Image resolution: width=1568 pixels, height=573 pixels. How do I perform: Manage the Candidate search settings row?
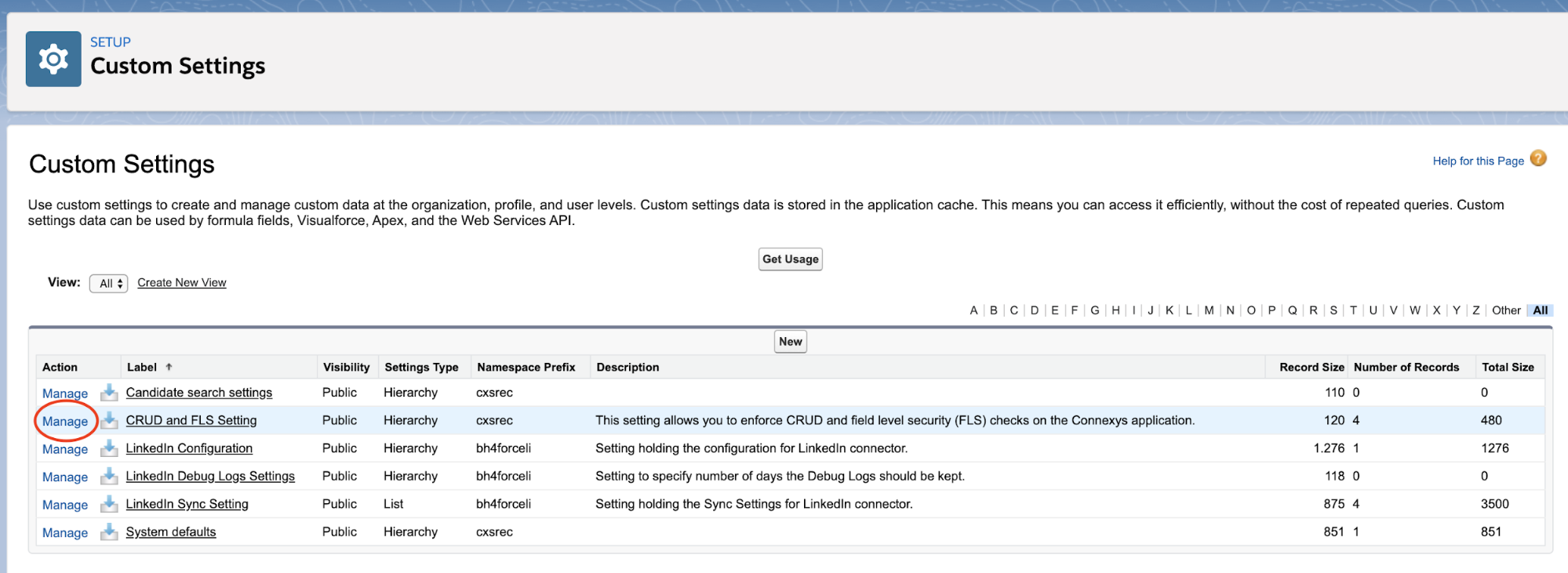coord(65,393)
